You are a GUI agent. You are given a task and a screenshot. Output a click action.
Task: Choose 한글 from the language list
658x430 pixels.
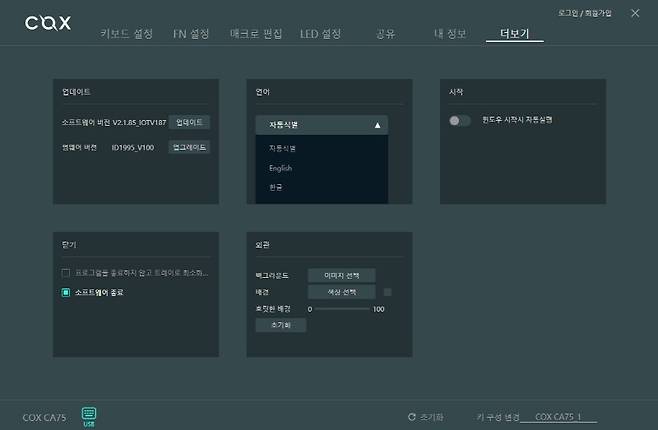pos(276,187)
